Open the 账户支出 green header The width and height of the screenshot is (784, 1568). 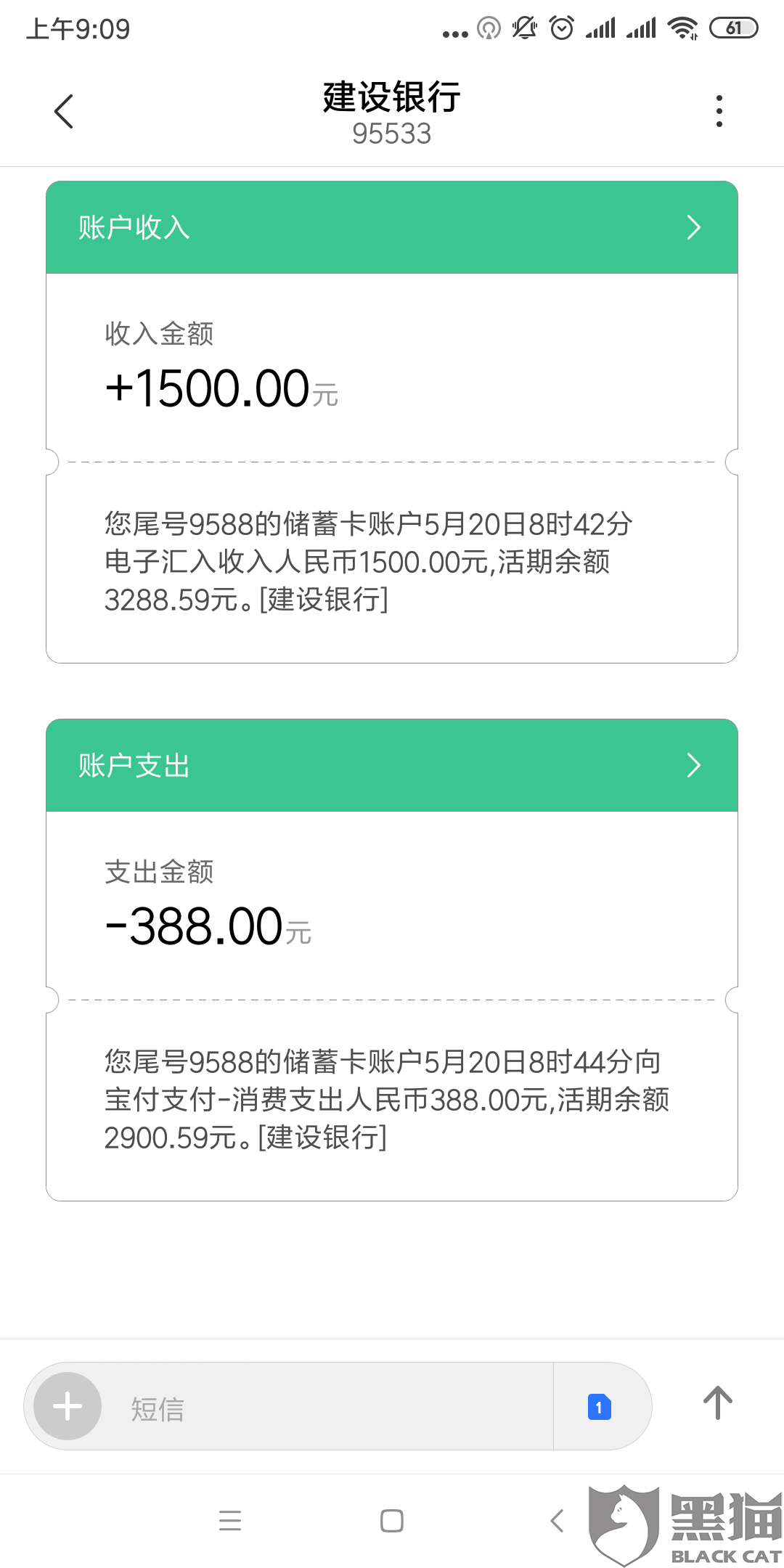click(363, 766)
